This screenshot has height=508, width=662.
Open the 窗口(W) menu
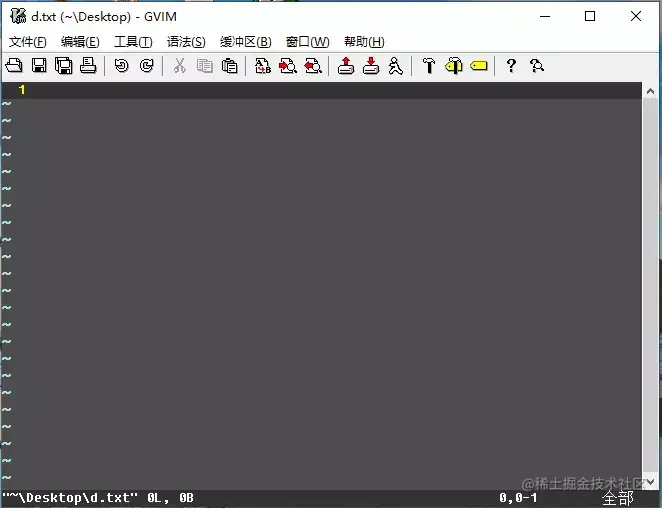click(308, 42)
